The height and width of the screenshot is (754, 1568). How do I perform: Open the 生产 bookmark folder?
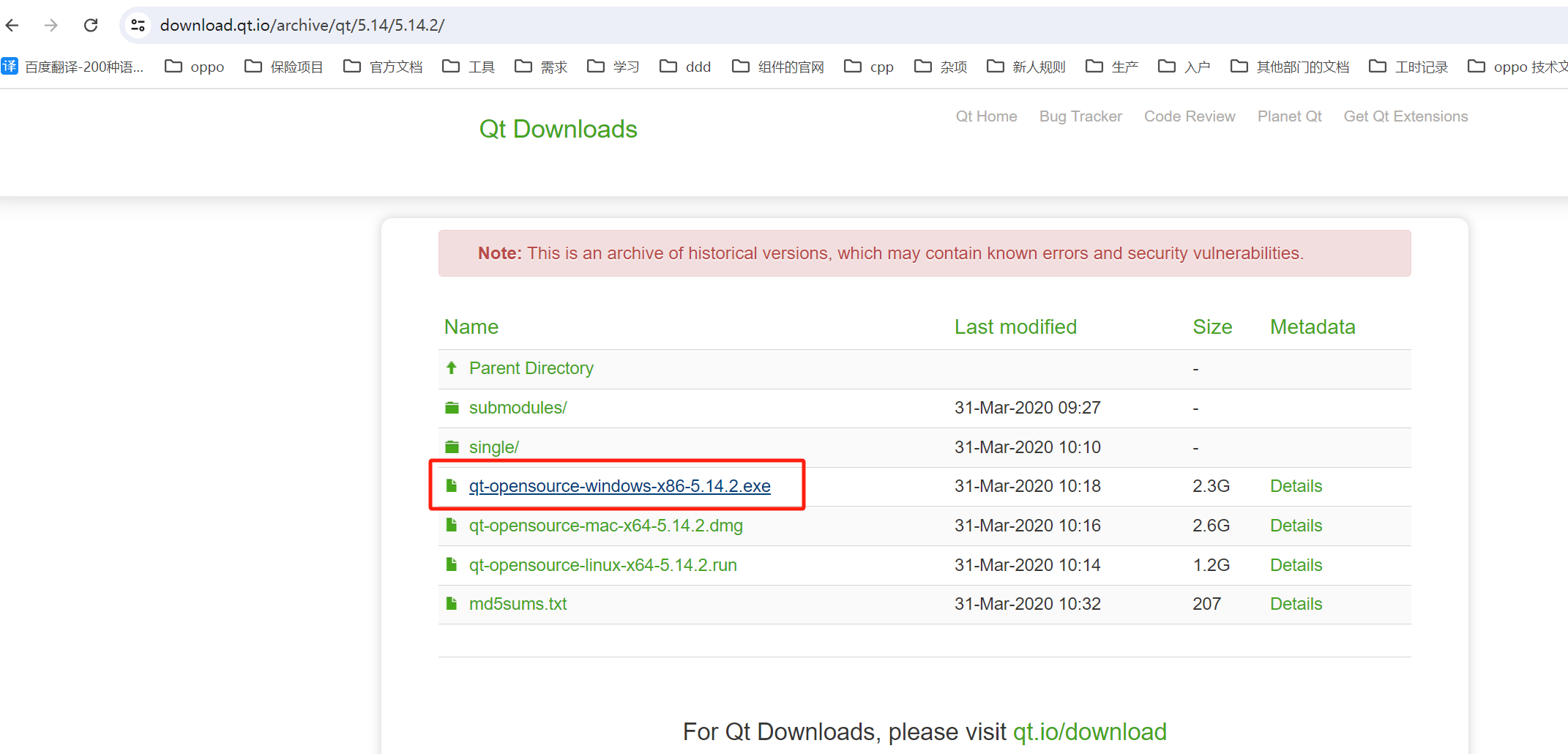[1112, 67]
